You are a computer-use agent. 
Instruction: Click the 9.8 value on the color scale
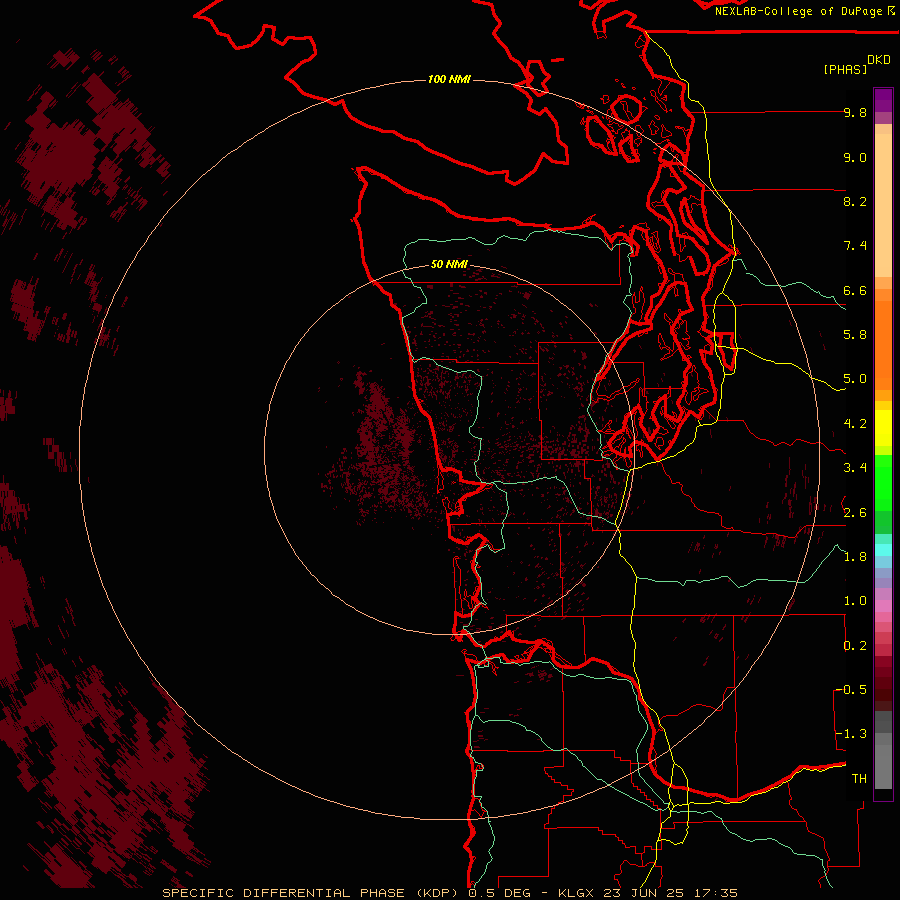(x=855, y=112)
